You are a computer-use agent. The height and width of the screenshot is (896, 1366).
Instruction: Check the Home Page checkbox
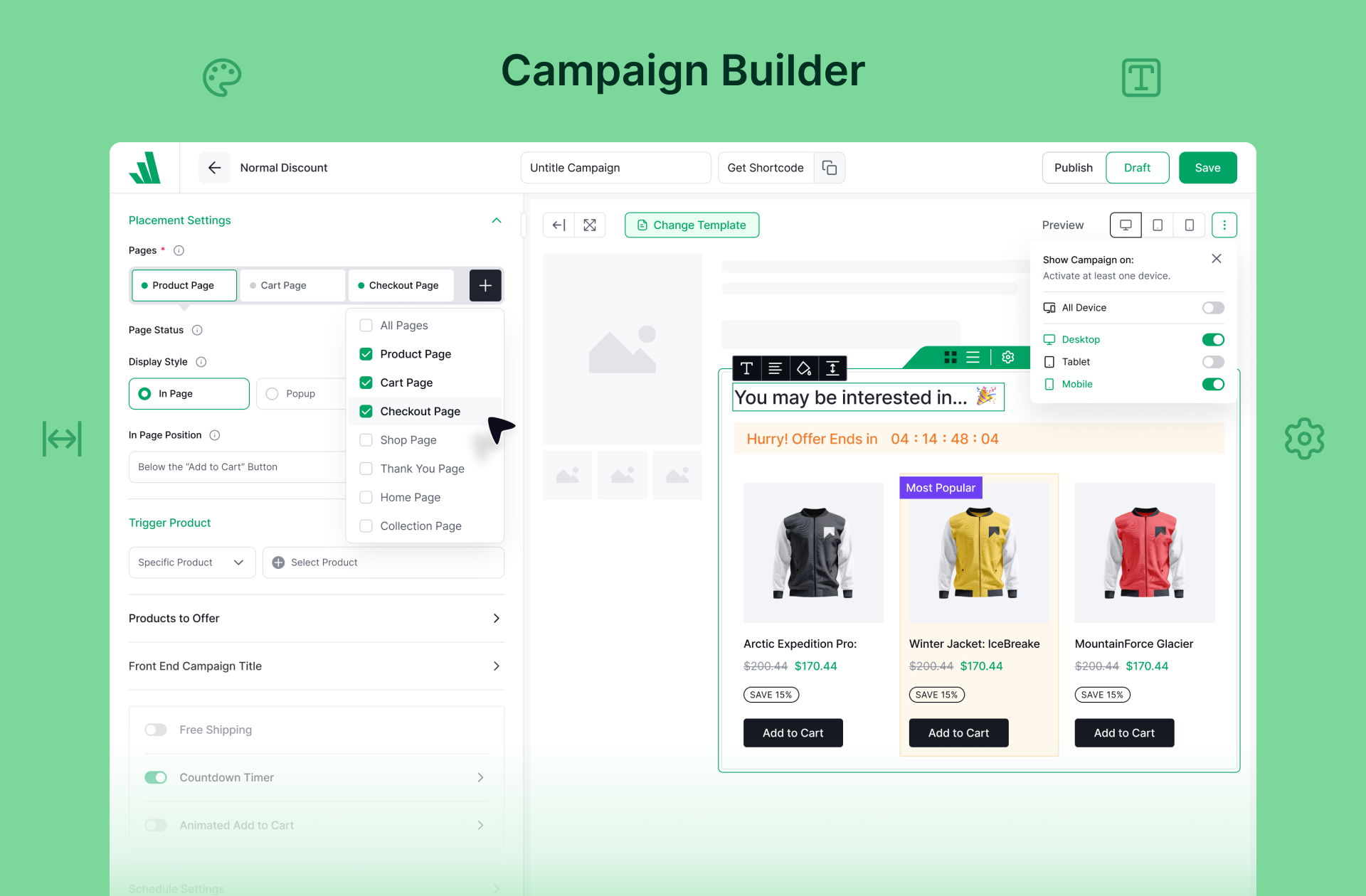pos(366,497)
